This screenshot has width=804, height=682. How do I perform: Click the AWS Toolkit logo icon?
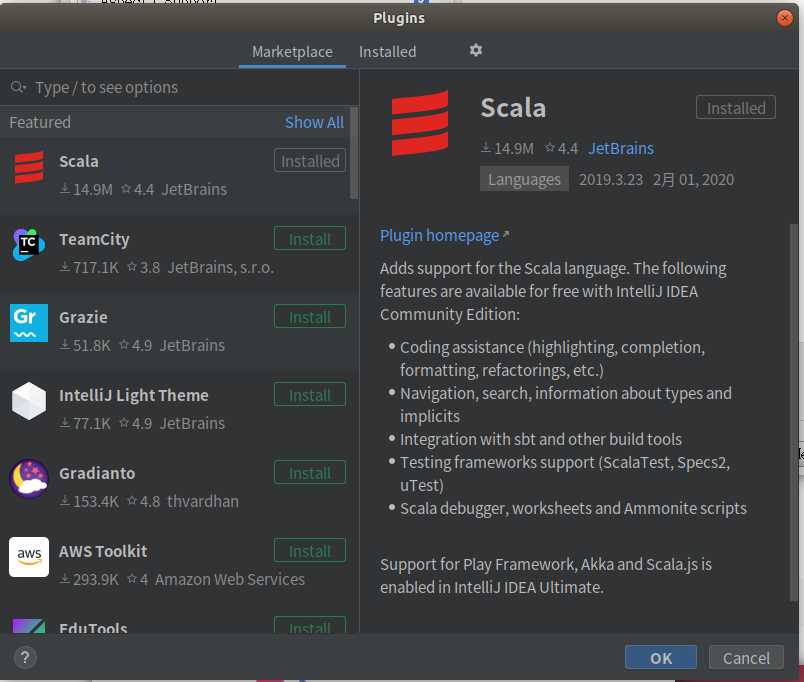tap(29, 557)
